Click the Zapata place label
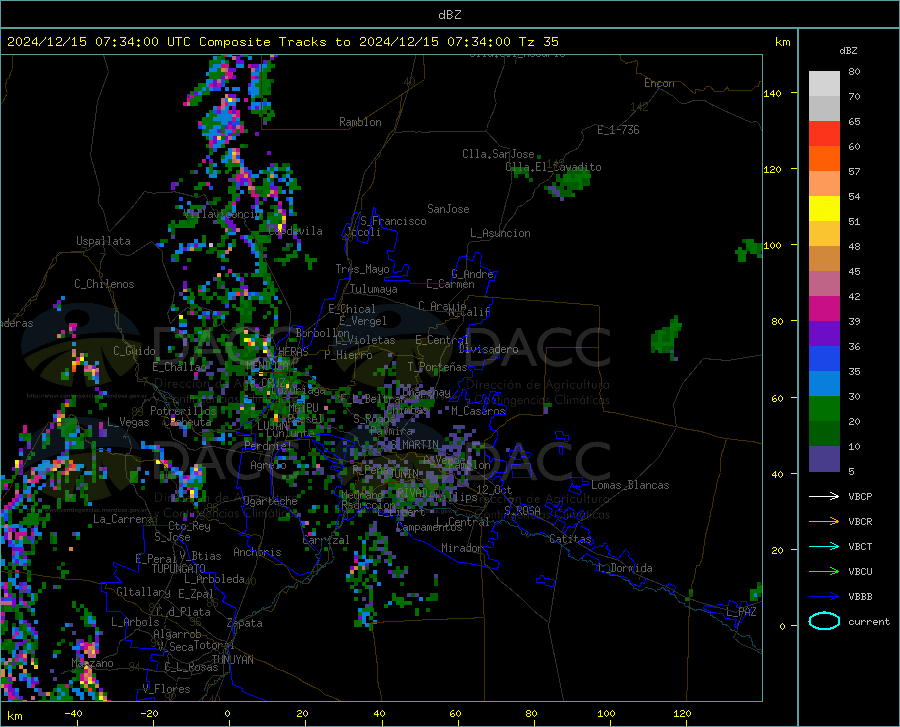This screenshot has height=727, width=900. point(245,623)
